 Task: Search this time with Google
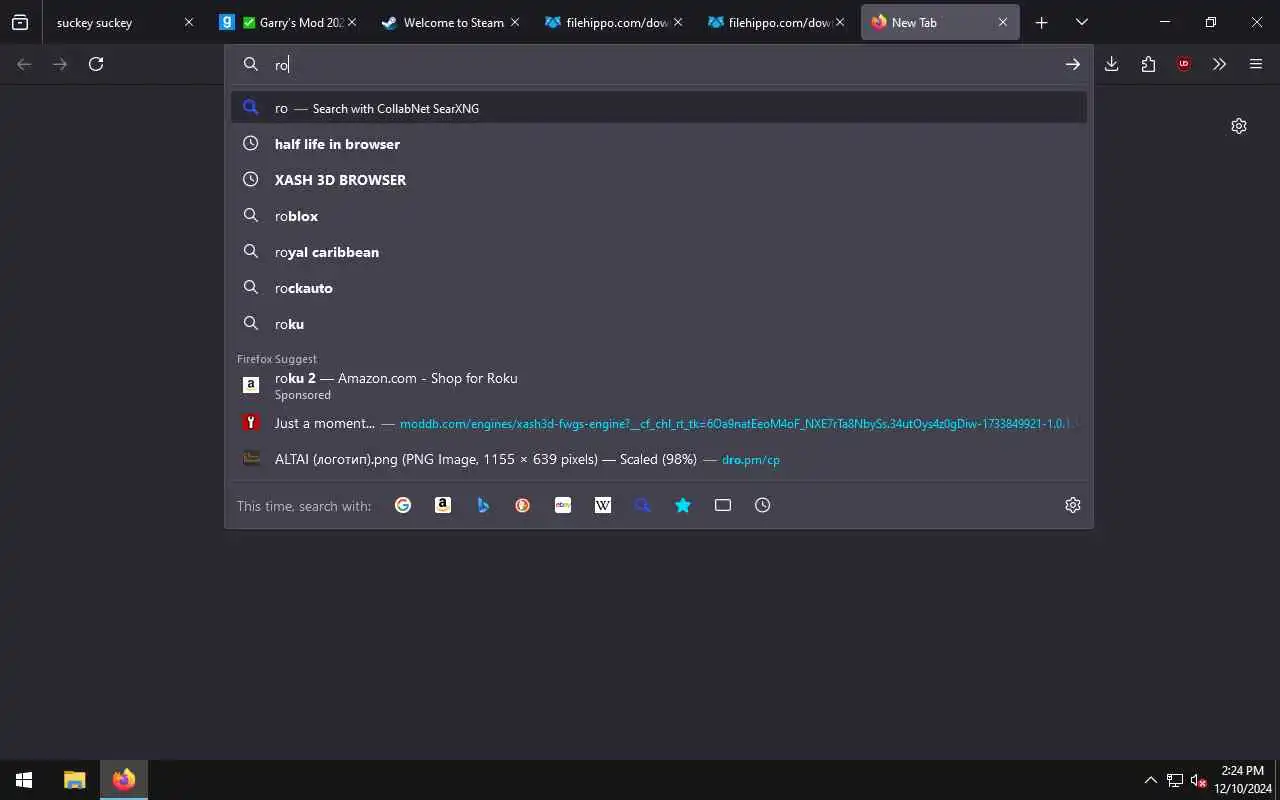point(403,505)
